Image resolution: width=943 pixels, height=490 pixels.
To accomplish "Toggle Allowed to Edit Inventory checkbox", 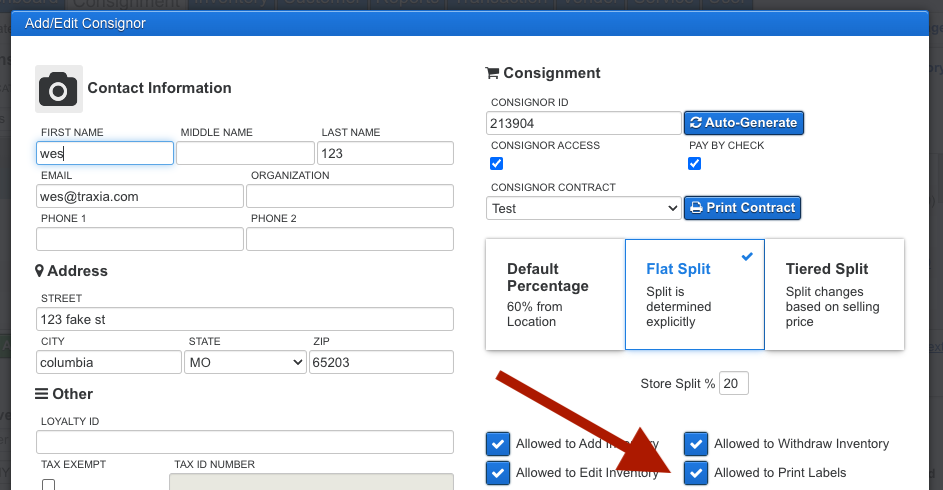I will (x=498, y=472).
